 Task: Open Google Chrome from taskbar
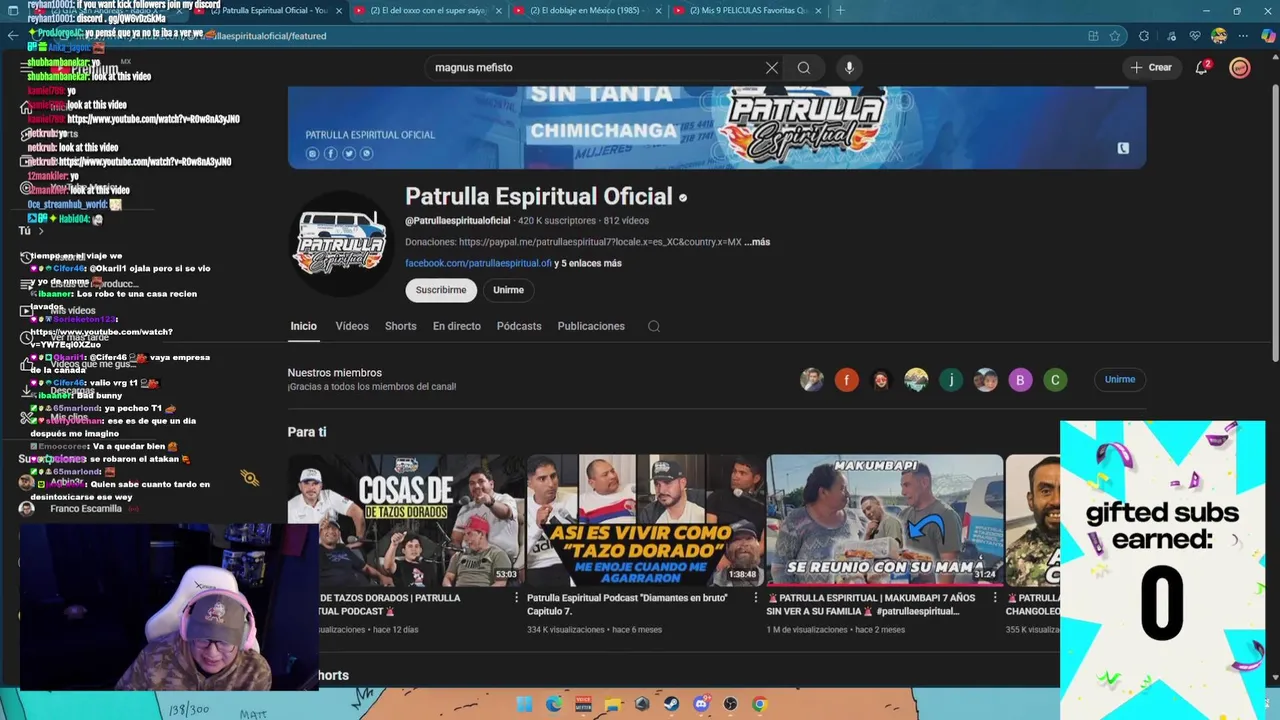760,704
